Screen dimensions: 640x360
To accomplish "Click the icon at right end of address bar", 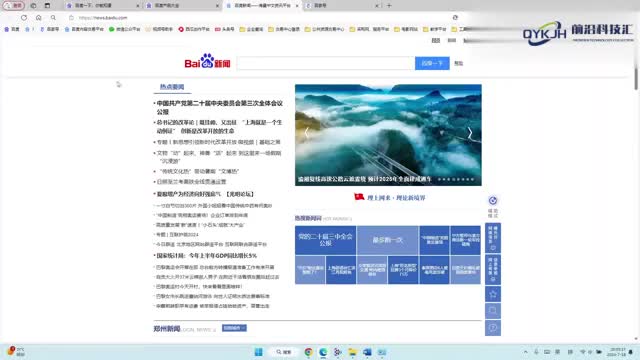I will pyautogui.click(x=455, y=18).
